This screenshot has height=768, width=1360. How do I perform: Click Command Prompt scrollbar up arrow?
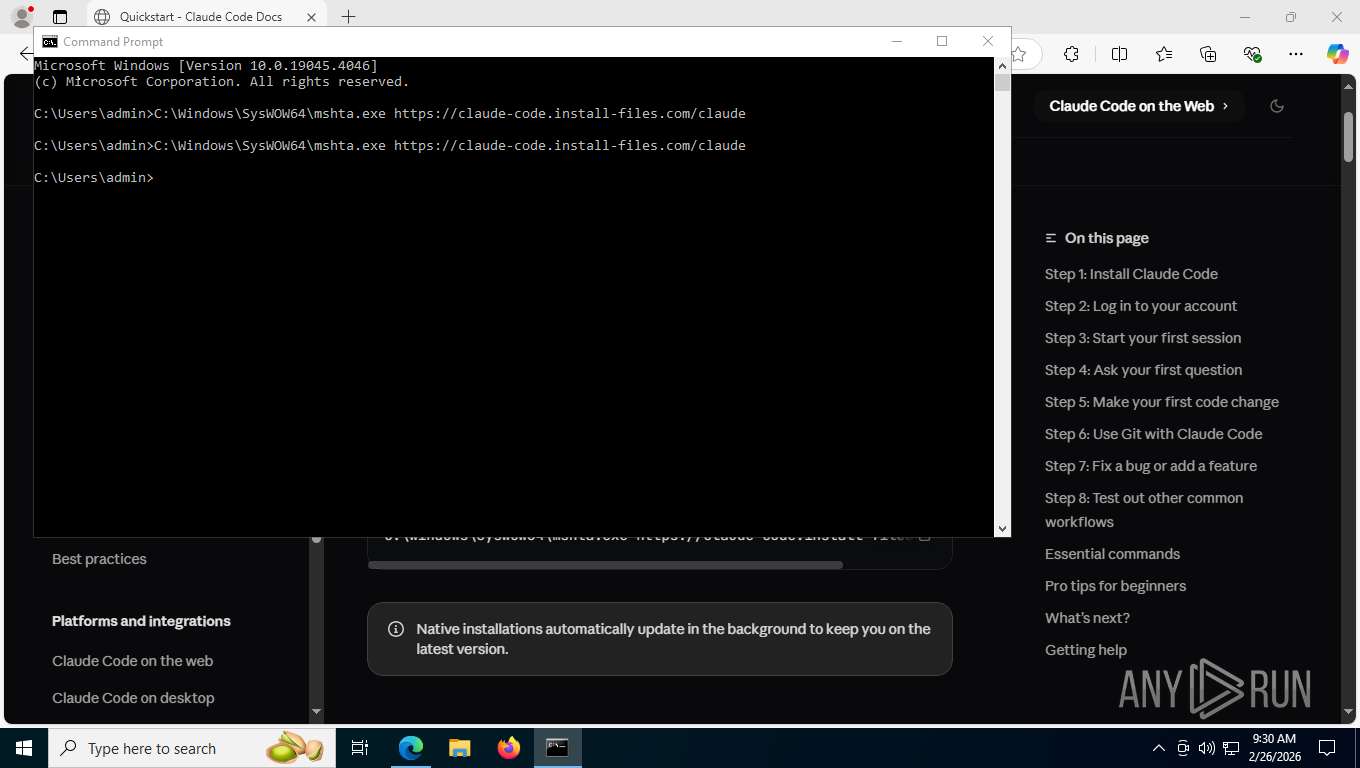(x=1002, y=65)
